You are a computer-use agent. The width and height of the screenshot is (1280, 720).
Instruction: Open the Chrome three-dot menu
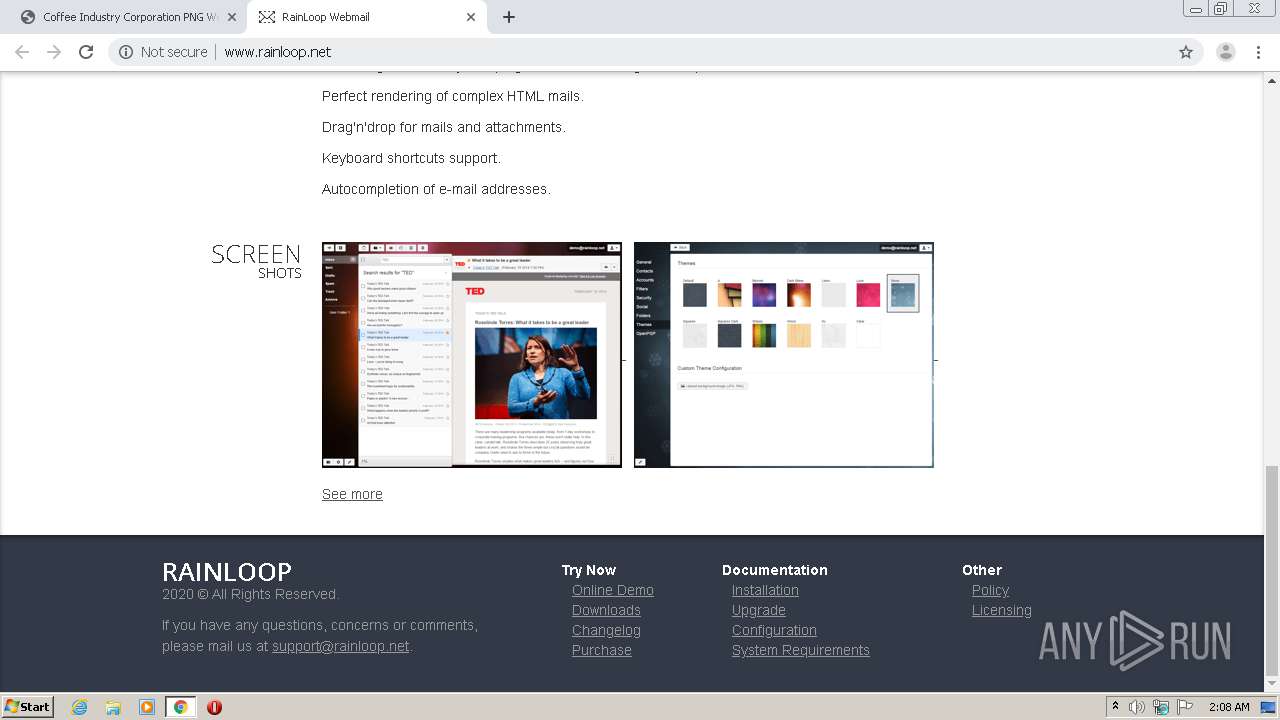(x=1258, y=52)
